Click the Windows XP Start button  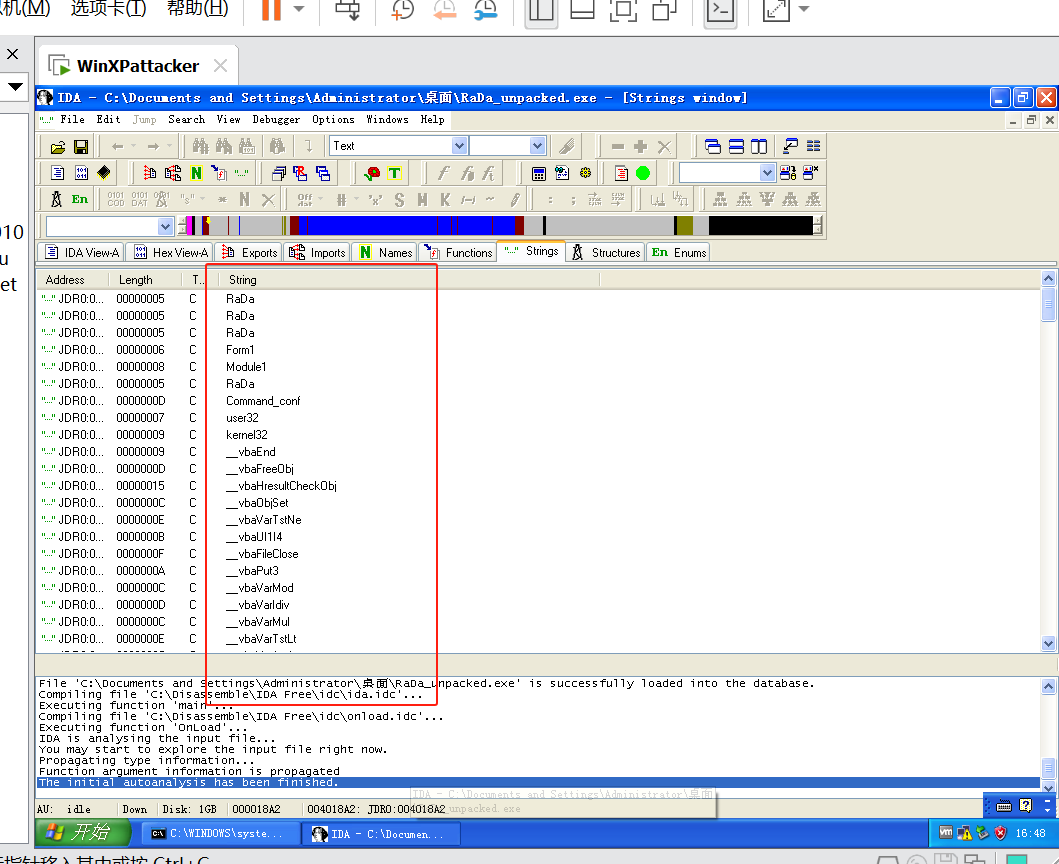(x=83, y=832)
